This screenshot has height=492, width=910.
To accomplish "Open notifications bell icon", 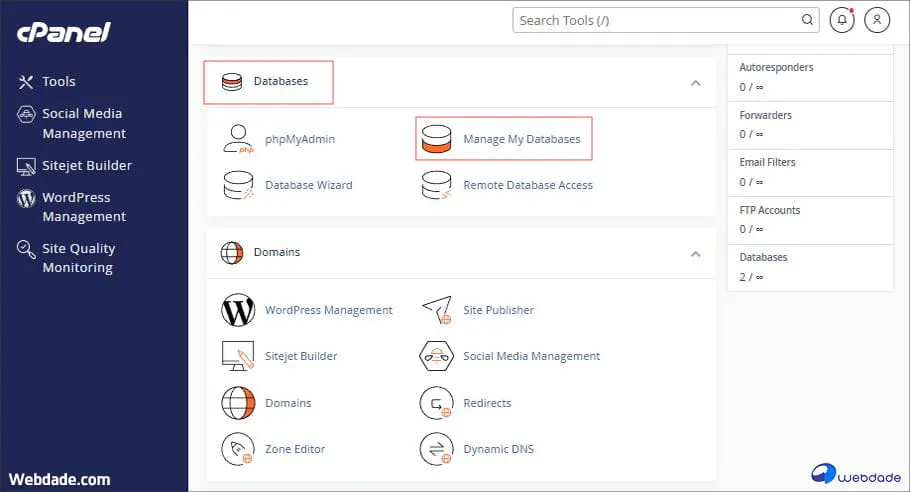I will 842,20.
